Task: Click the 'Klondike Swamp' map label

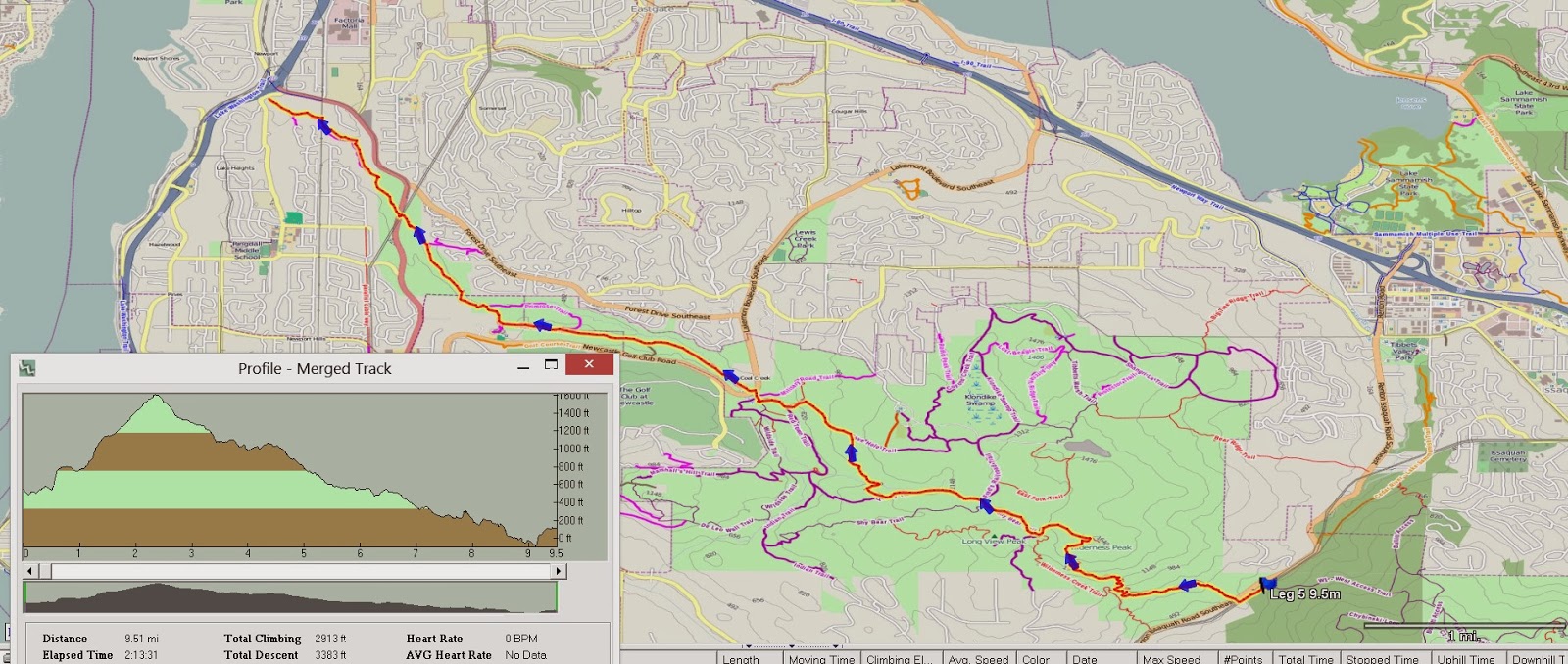Action: click(x=979, y=400)
